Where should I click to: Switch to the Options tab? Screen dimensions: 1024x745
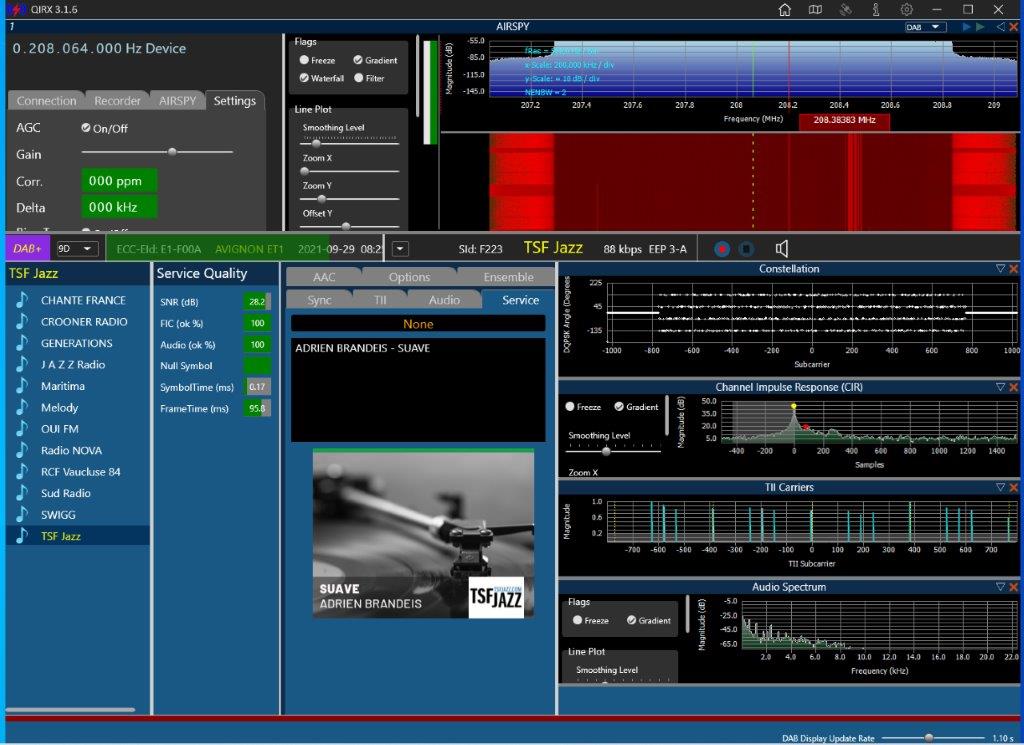[409, 277]
